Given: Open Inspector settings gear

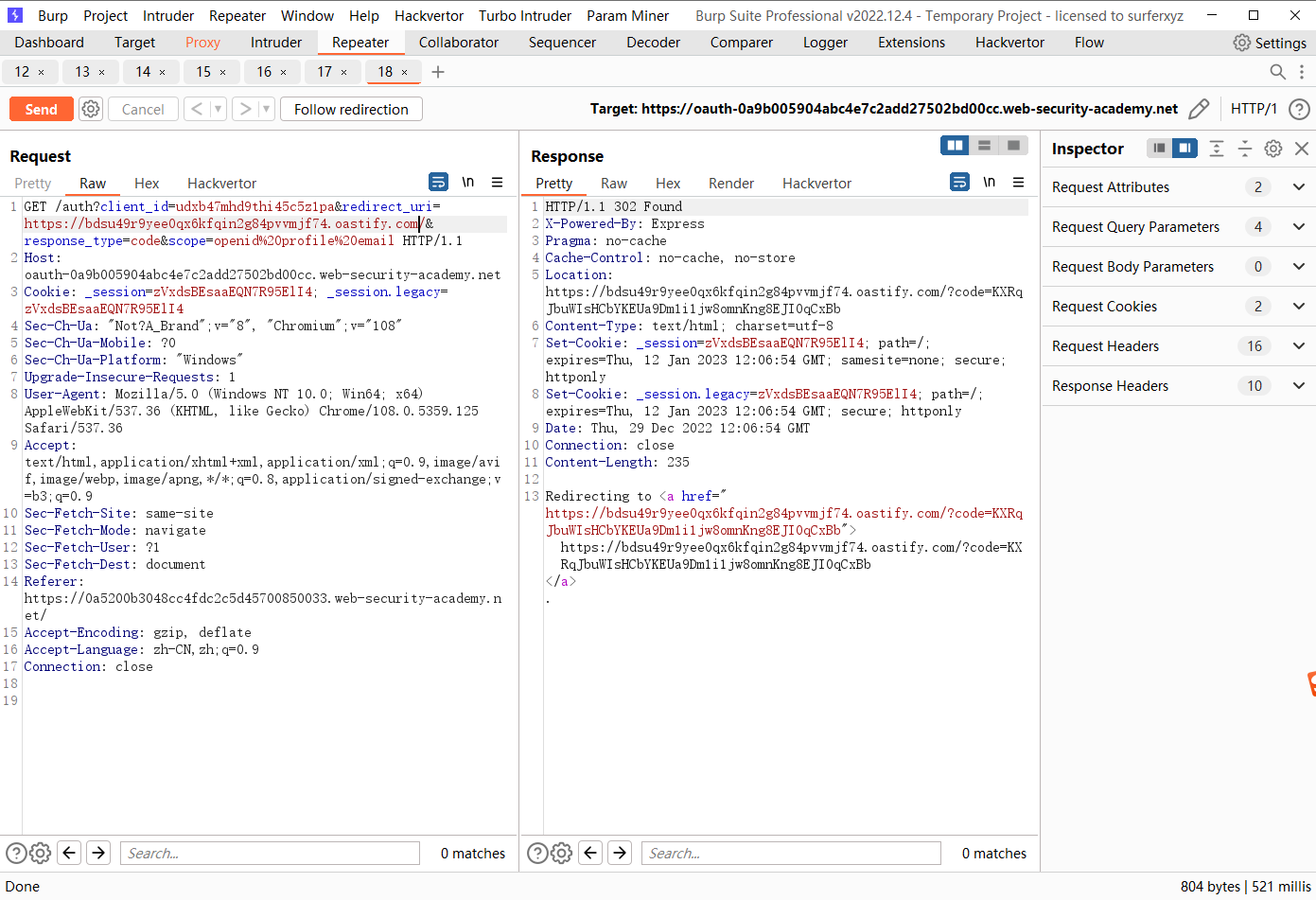Looking at the screenshot, I should [1273, 148].
